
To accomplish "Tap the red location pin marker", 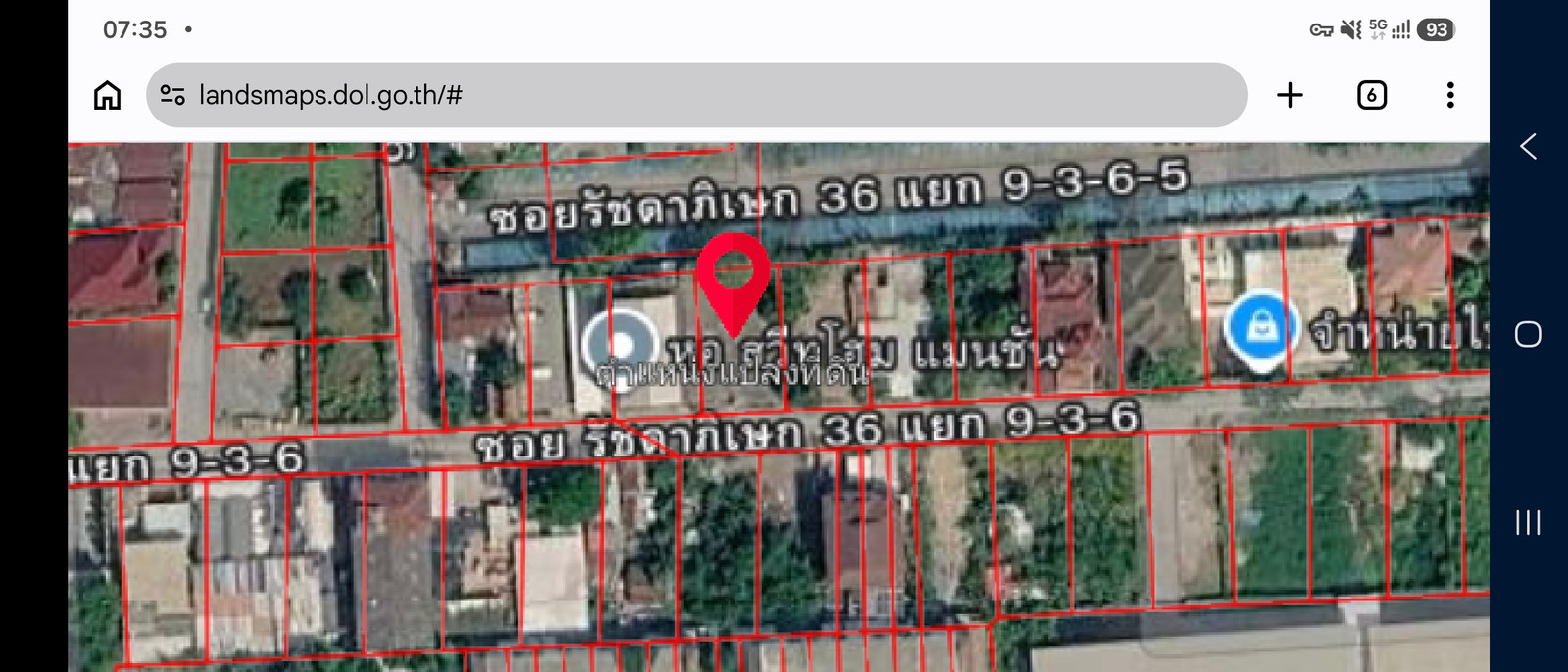I will click(733, 284).
